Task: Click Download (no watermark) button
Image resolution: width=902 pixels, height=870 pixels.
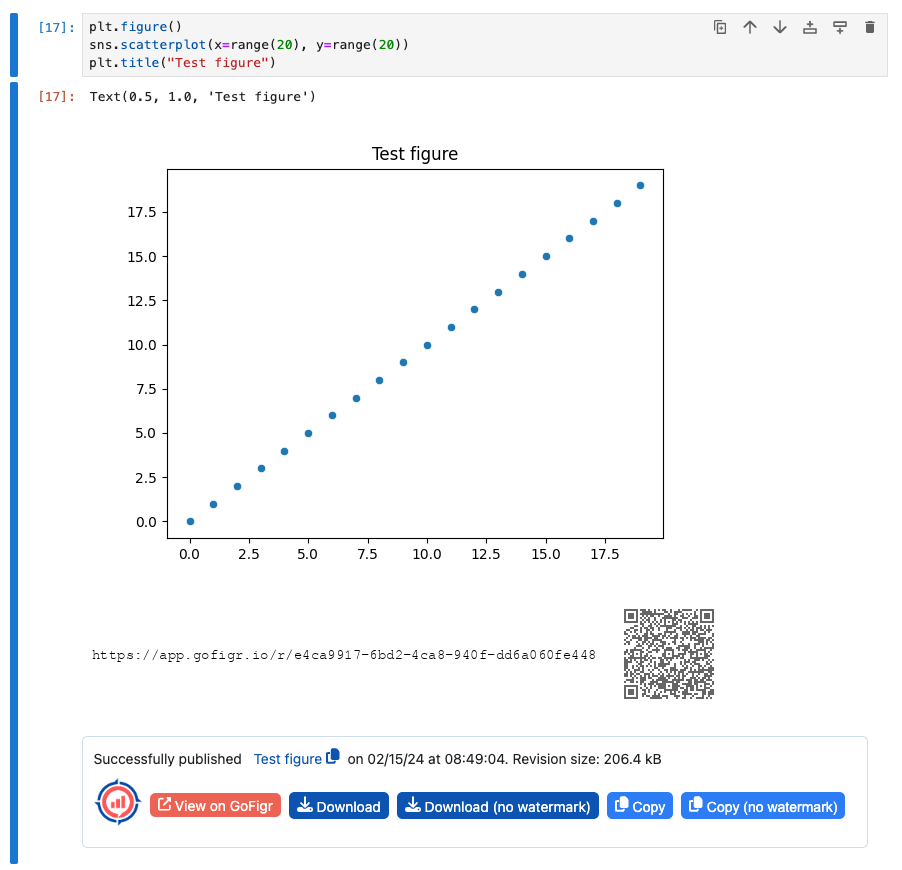Action: [498, 806]
